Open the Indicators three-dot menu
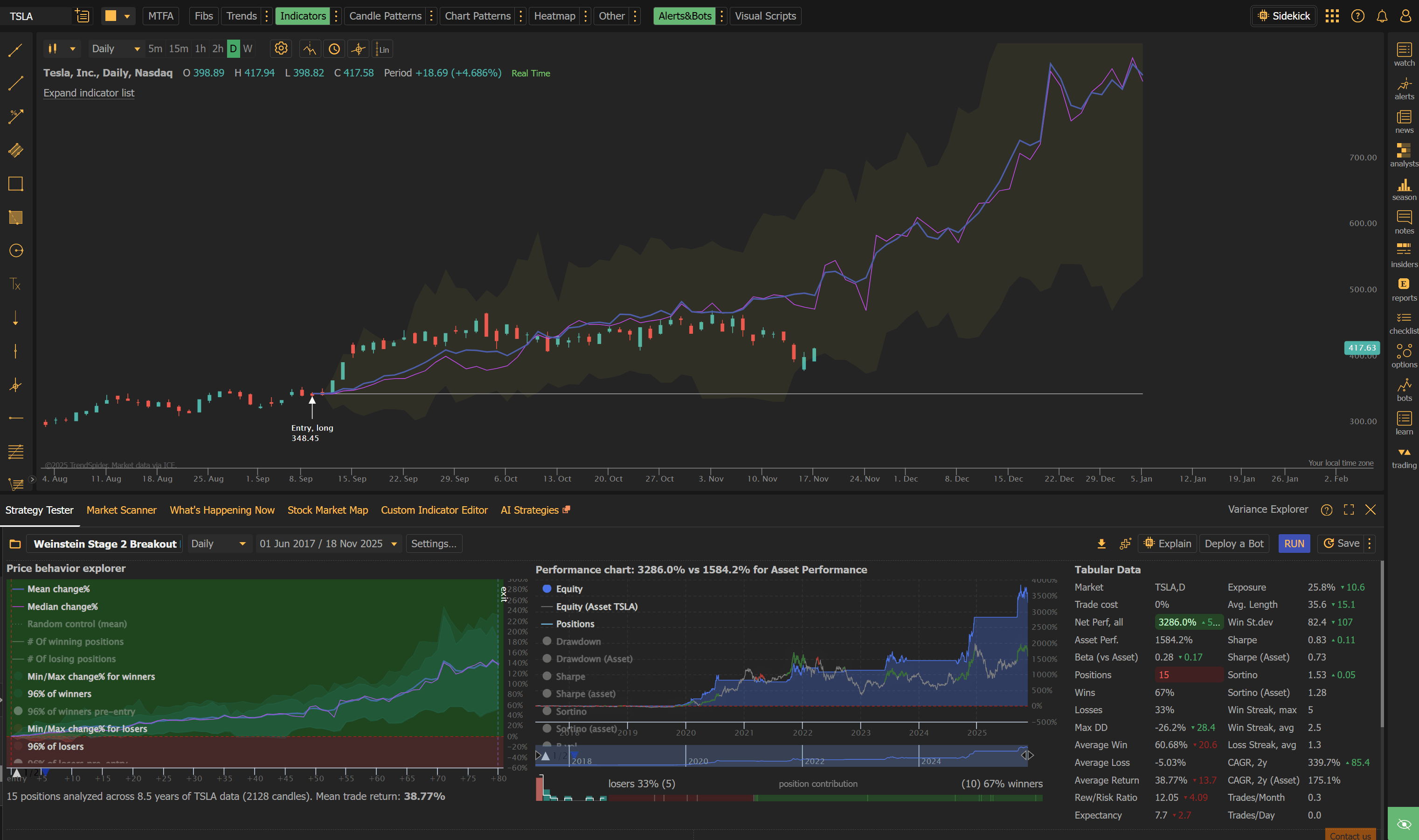1419x840 pixels. [336, 16]
